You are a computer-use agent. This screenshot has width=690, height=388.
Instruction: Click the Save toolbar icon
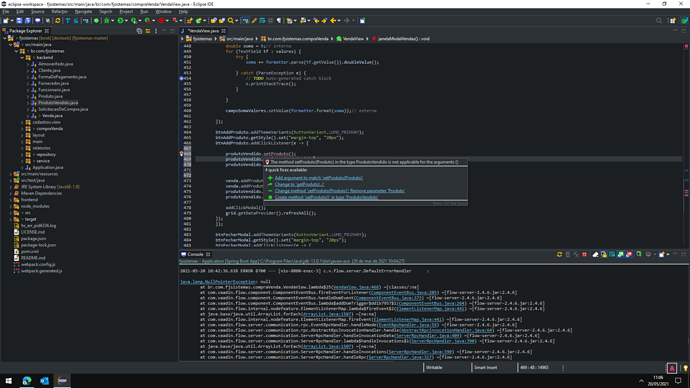point(19,21)
